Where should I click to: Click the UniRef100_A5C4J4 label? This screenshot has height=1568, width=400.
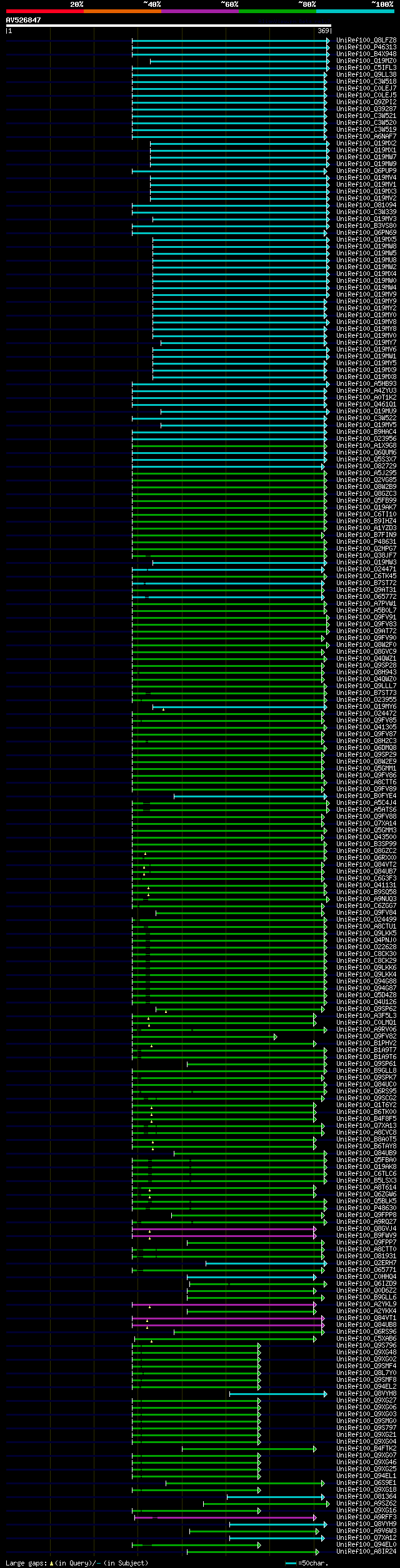366,803
